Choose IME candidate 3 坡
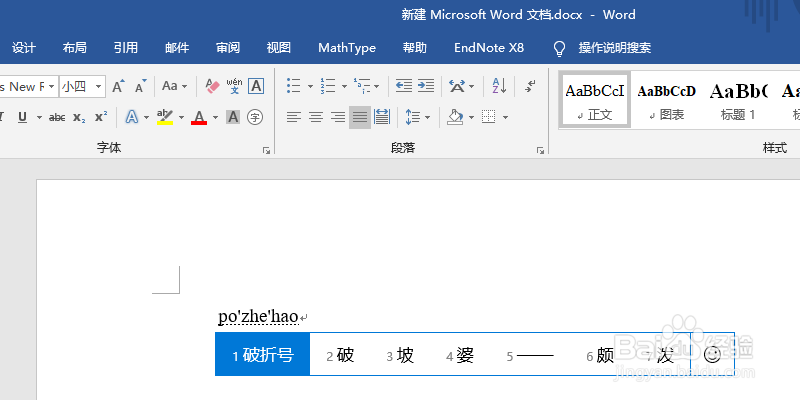The image size is (800, 400). tap(400, 355)
